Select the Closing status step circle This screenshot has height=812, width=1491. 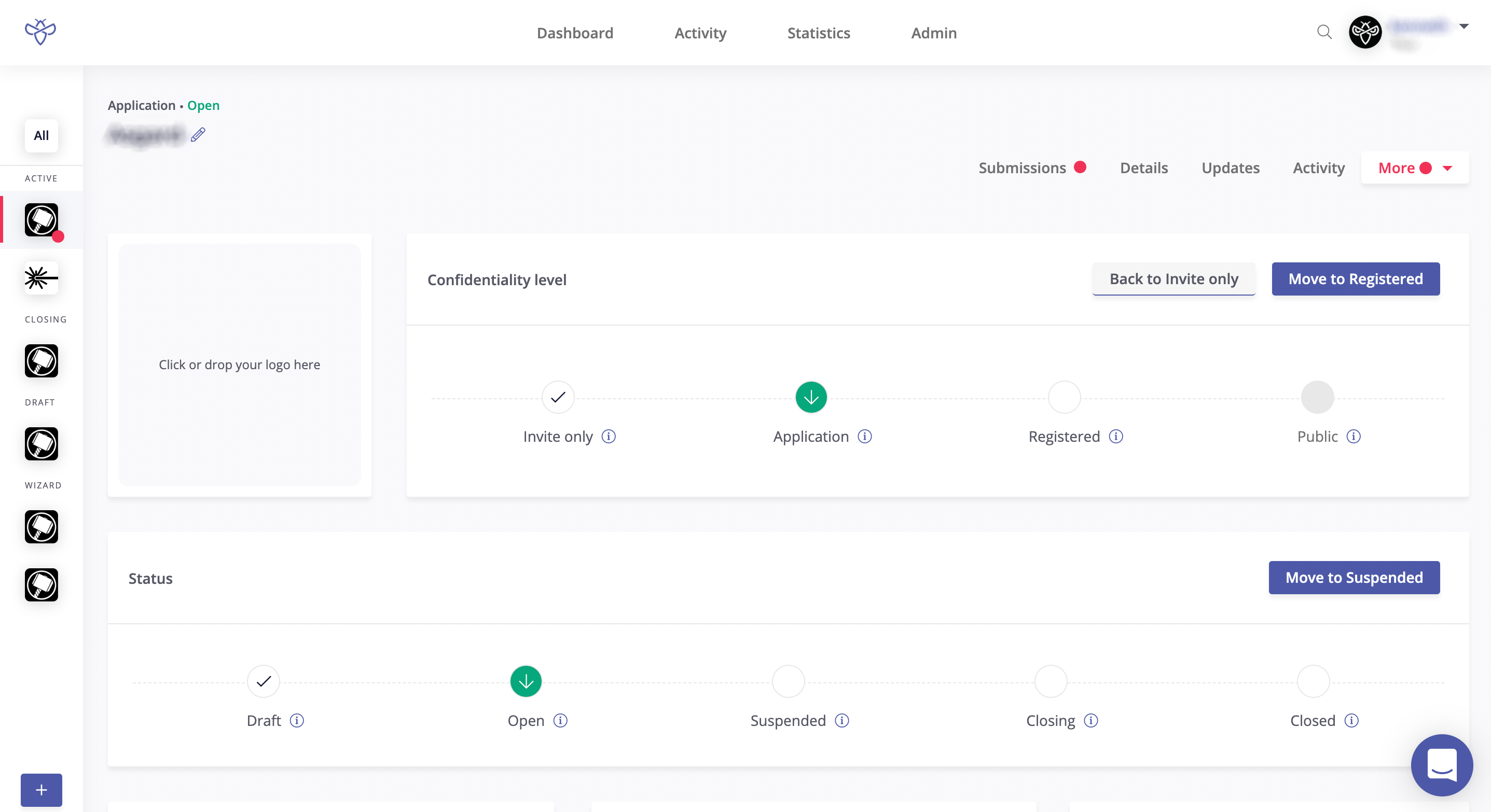point(1051,681)
